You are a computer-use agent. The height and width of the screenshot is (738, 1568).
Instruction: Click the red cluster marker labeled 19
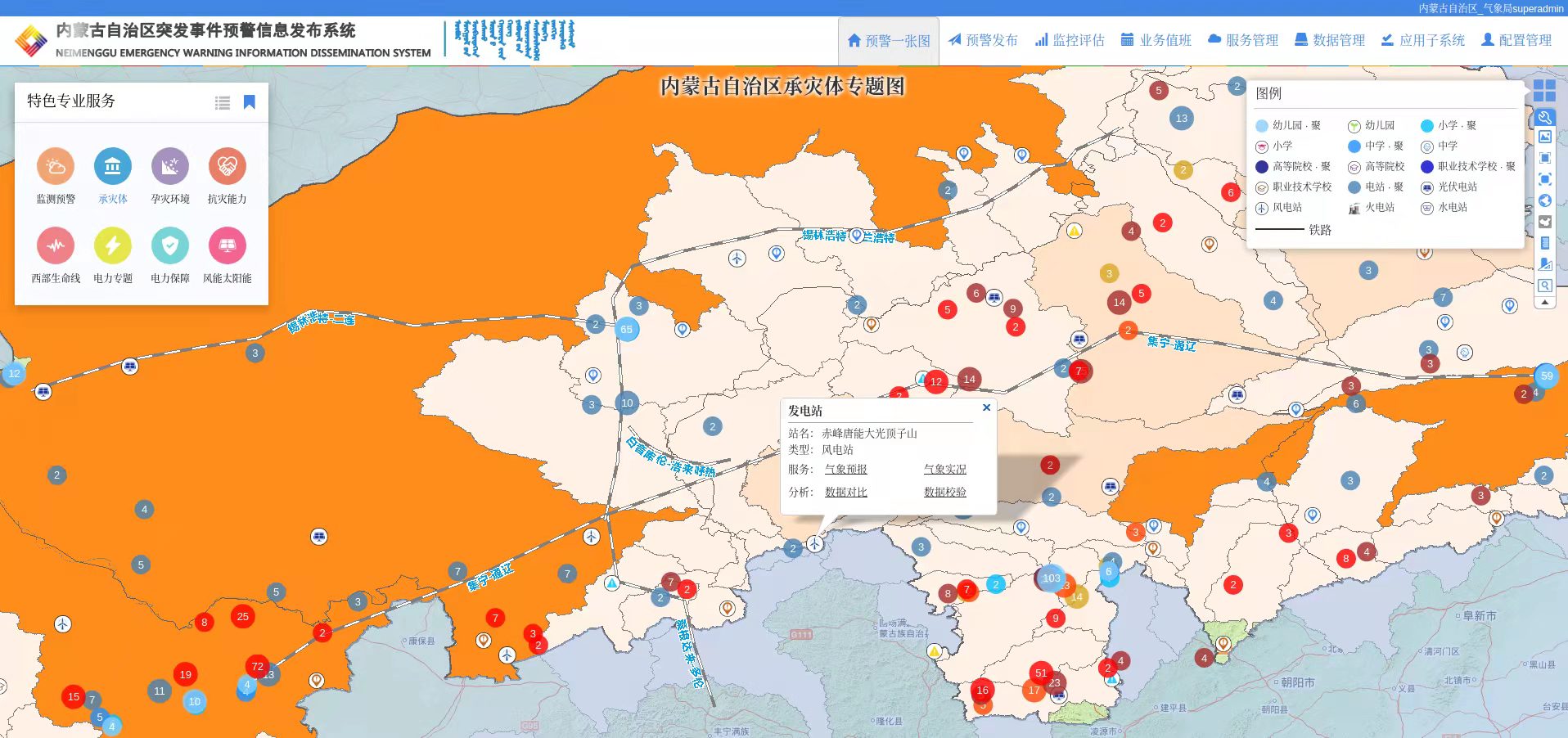[x=186, y=675]
